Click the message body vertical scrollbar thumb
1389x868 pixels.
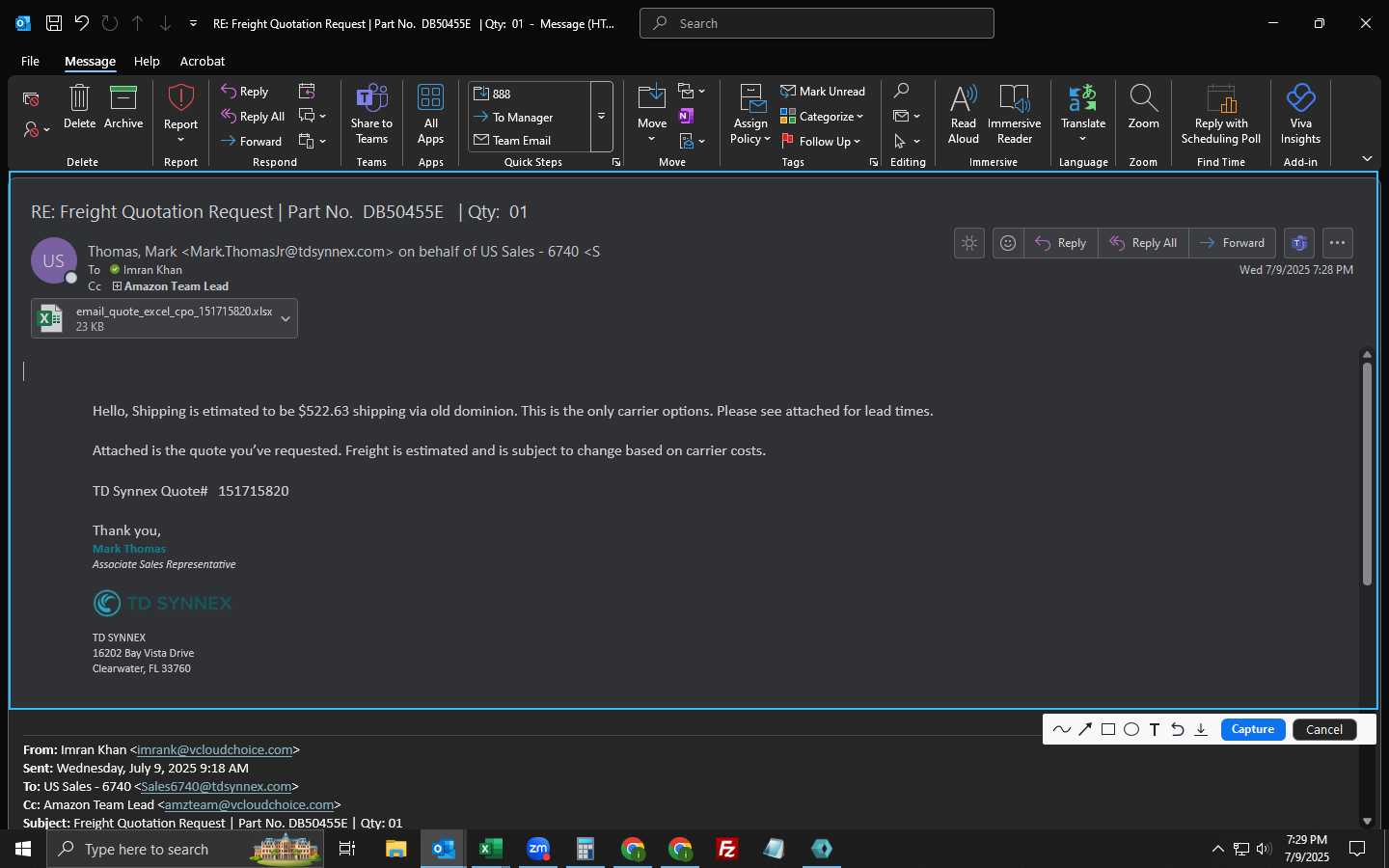(x=1367, y=474)
